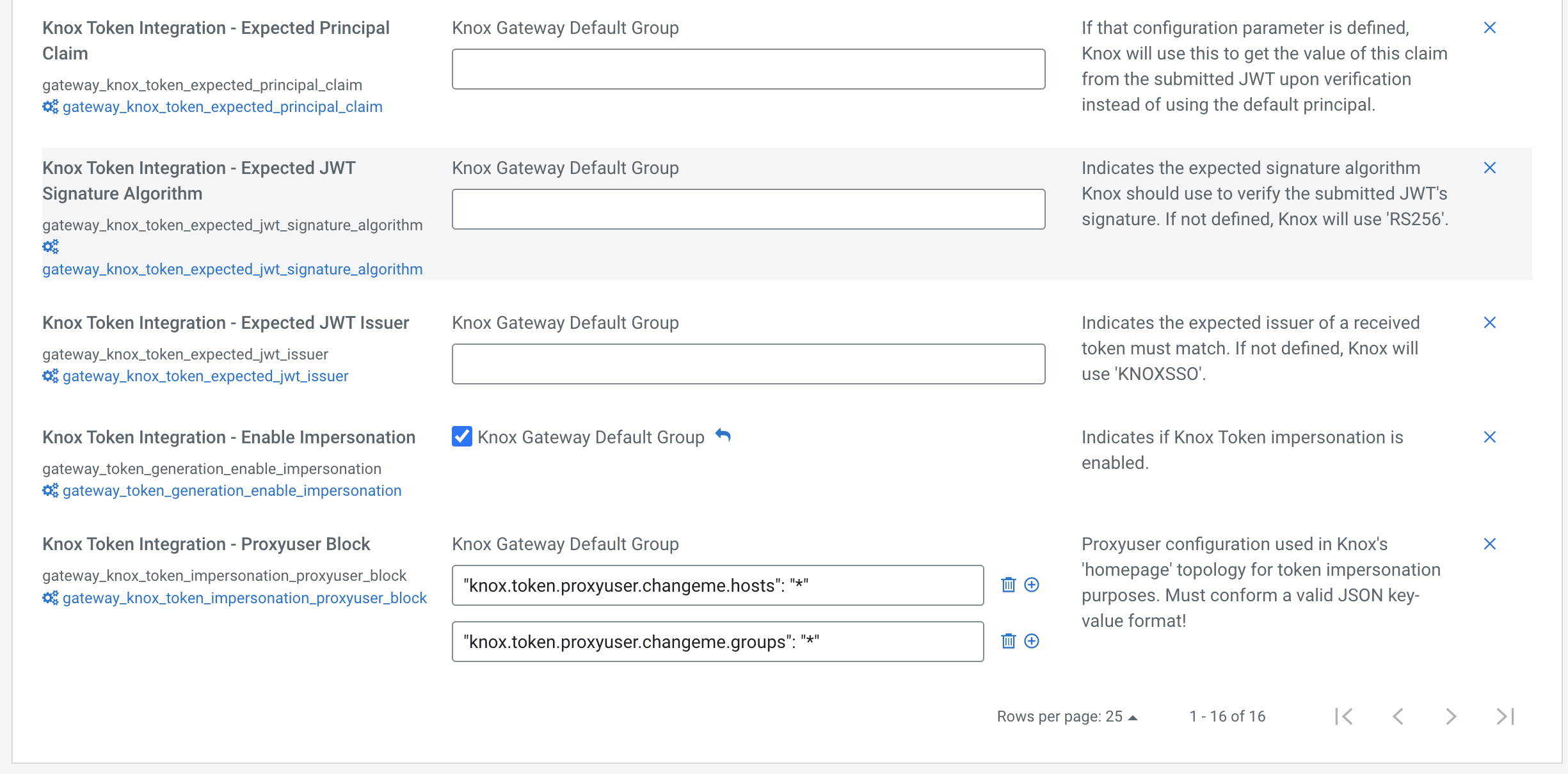1568x774 pixels.
Task: Click Expected JWT Issuer input field
Action: pyautogui.click(x=748, y=364)
